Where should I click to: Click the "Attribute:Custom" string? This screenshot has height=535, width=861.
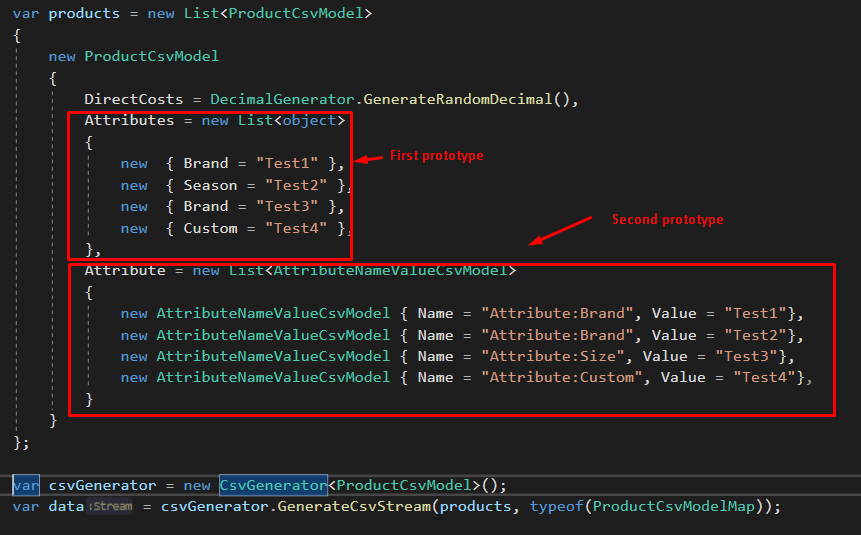coord(561,377)
